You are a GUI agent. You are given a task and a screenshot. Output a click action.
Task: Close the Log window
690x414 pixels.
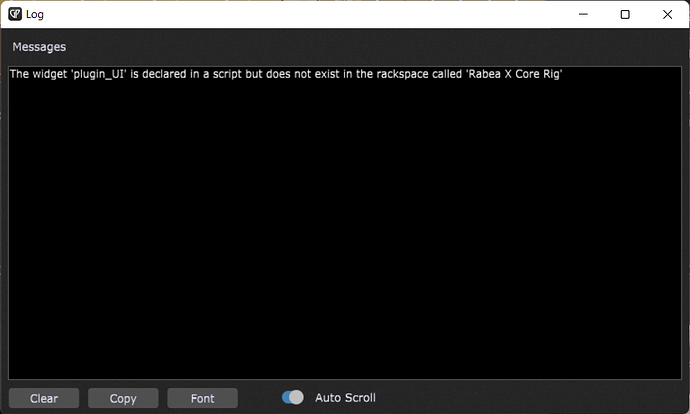[x=667, y=14]
